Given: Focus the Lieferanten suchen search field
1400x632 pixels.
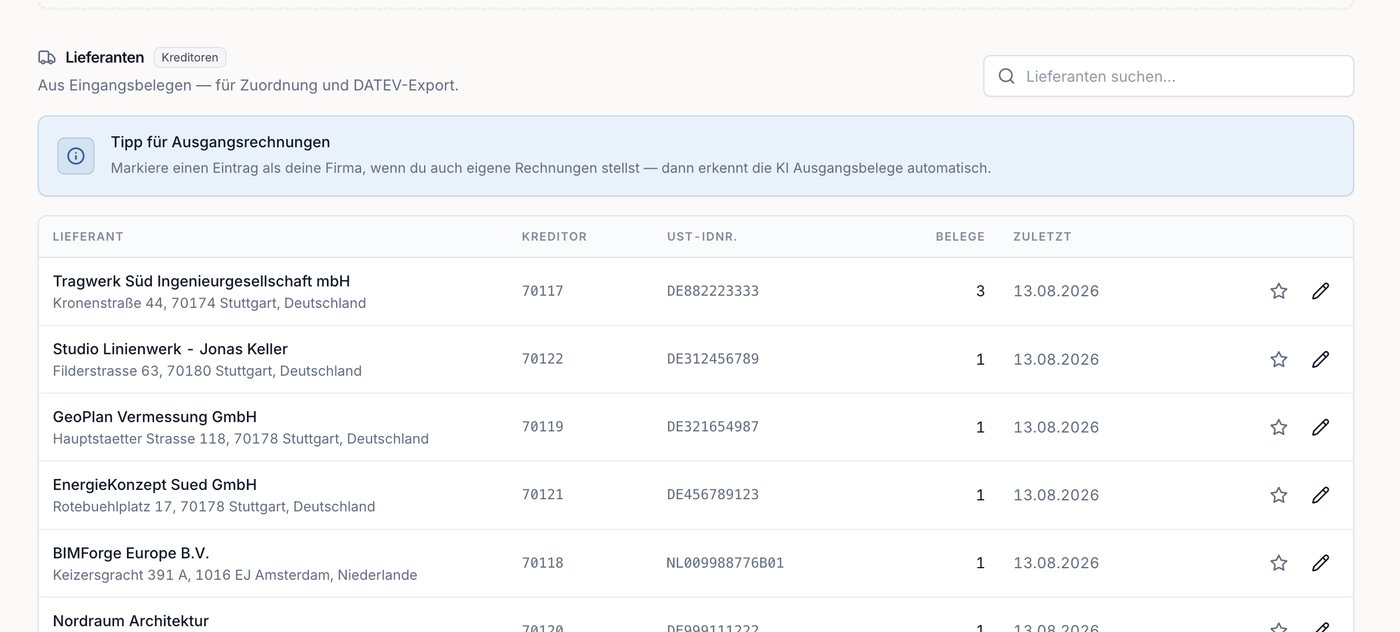Looking at the screenshot, I should (x=1168, y=76).
